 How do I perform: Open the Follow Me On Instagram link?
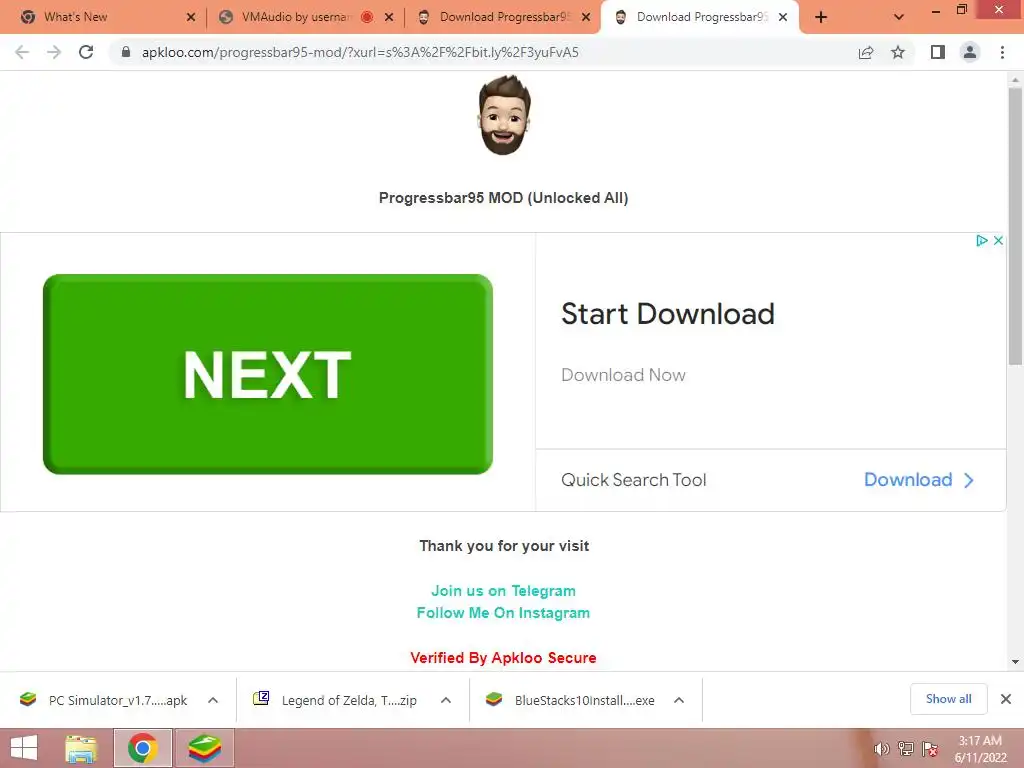pyautogui.click(x=504, y=613)
